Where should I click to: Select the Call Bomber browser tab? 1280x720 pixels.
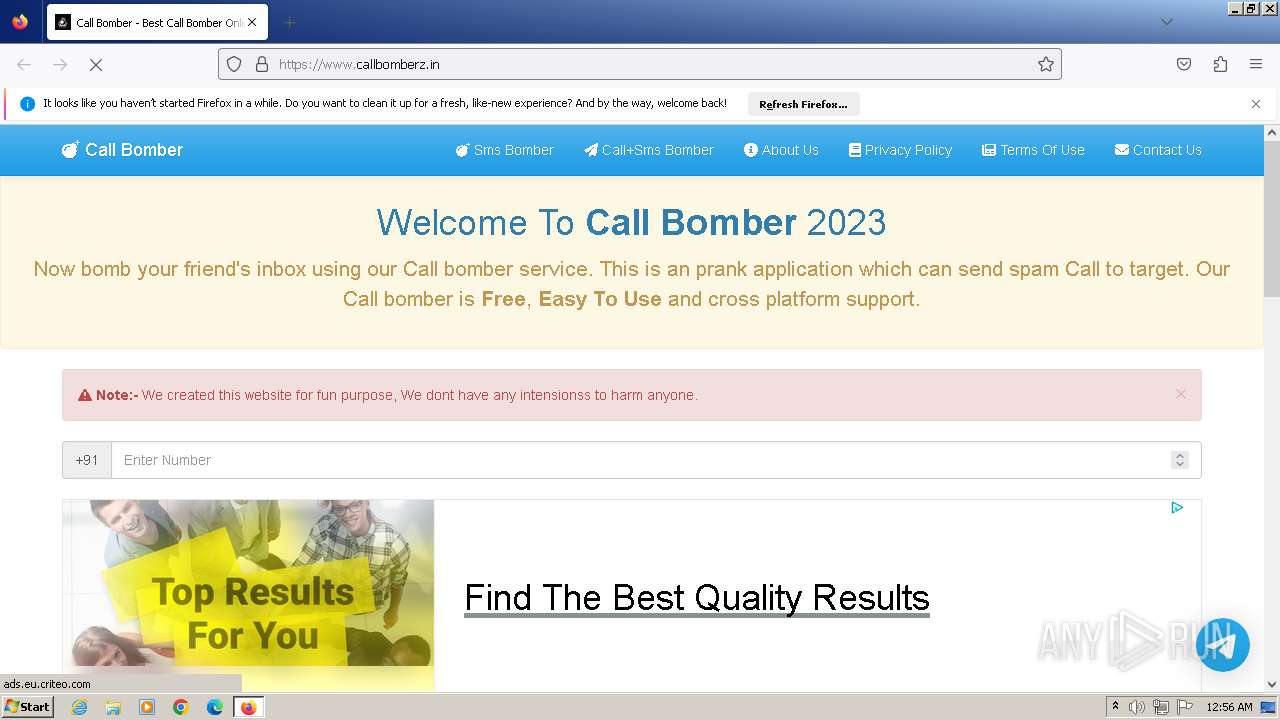157,22
